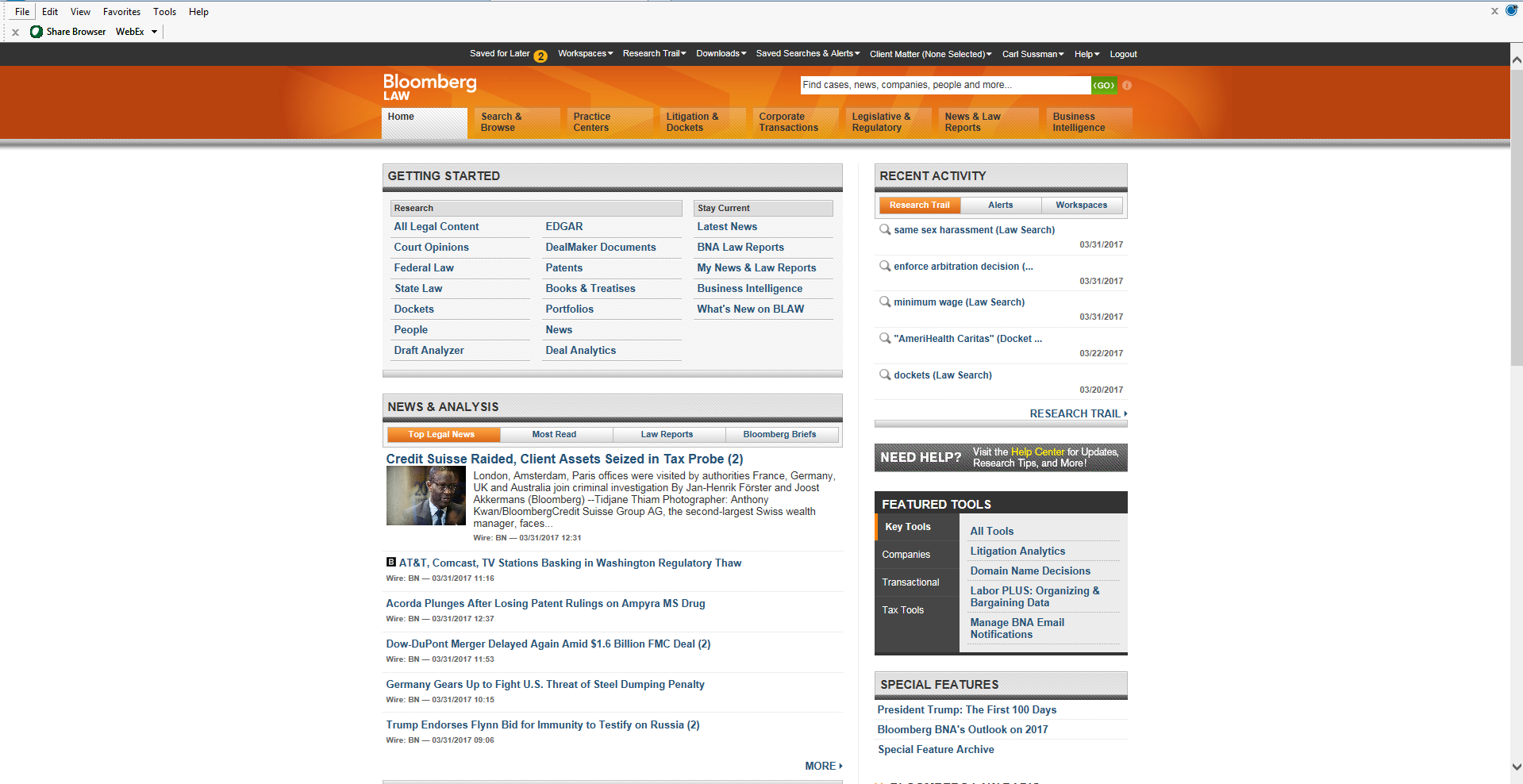
Task: Expand the Help dropdown in top bar
Action: point(1087,54)
